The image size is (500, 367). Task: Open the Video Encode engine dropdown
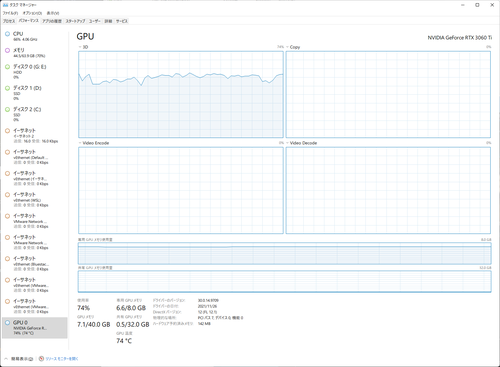(x=94, y=143)
